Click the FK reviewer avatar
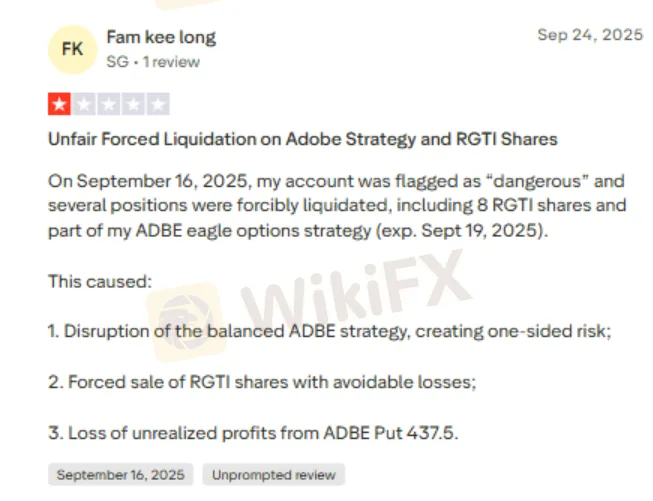 (72, 49)
